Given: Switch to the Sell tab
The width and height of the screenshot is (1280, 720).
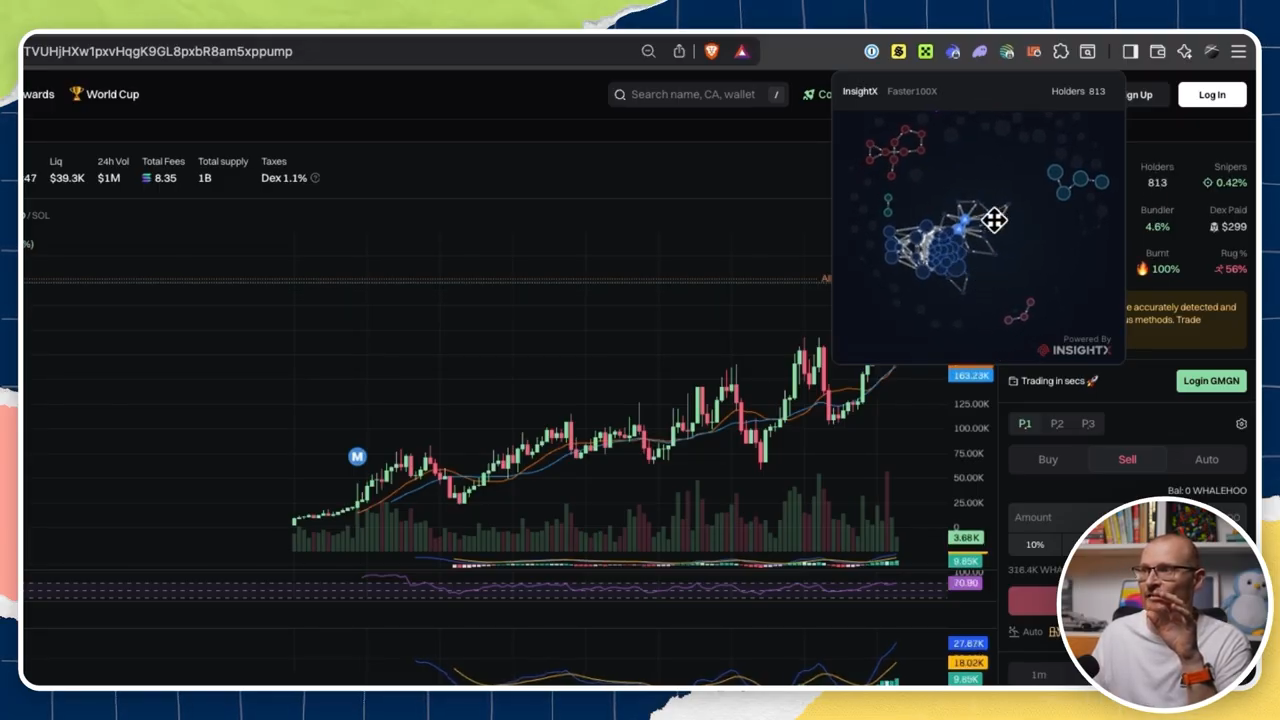Looking at the screenshot, I should (1127, 459).
